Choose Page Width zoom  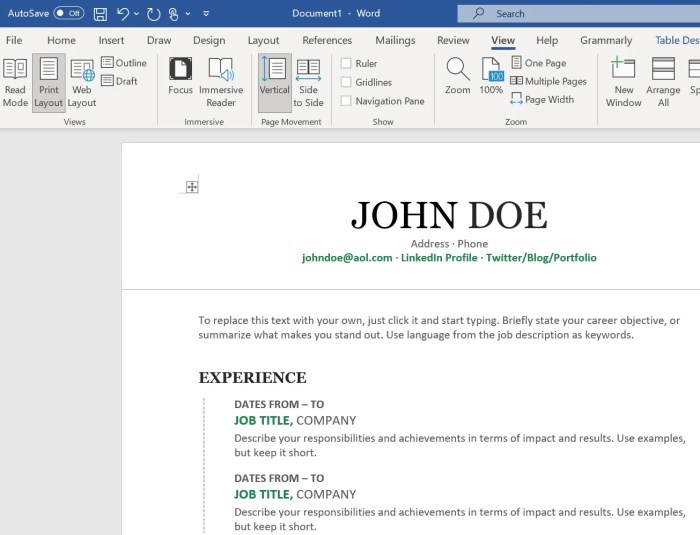tap(542, 99)
